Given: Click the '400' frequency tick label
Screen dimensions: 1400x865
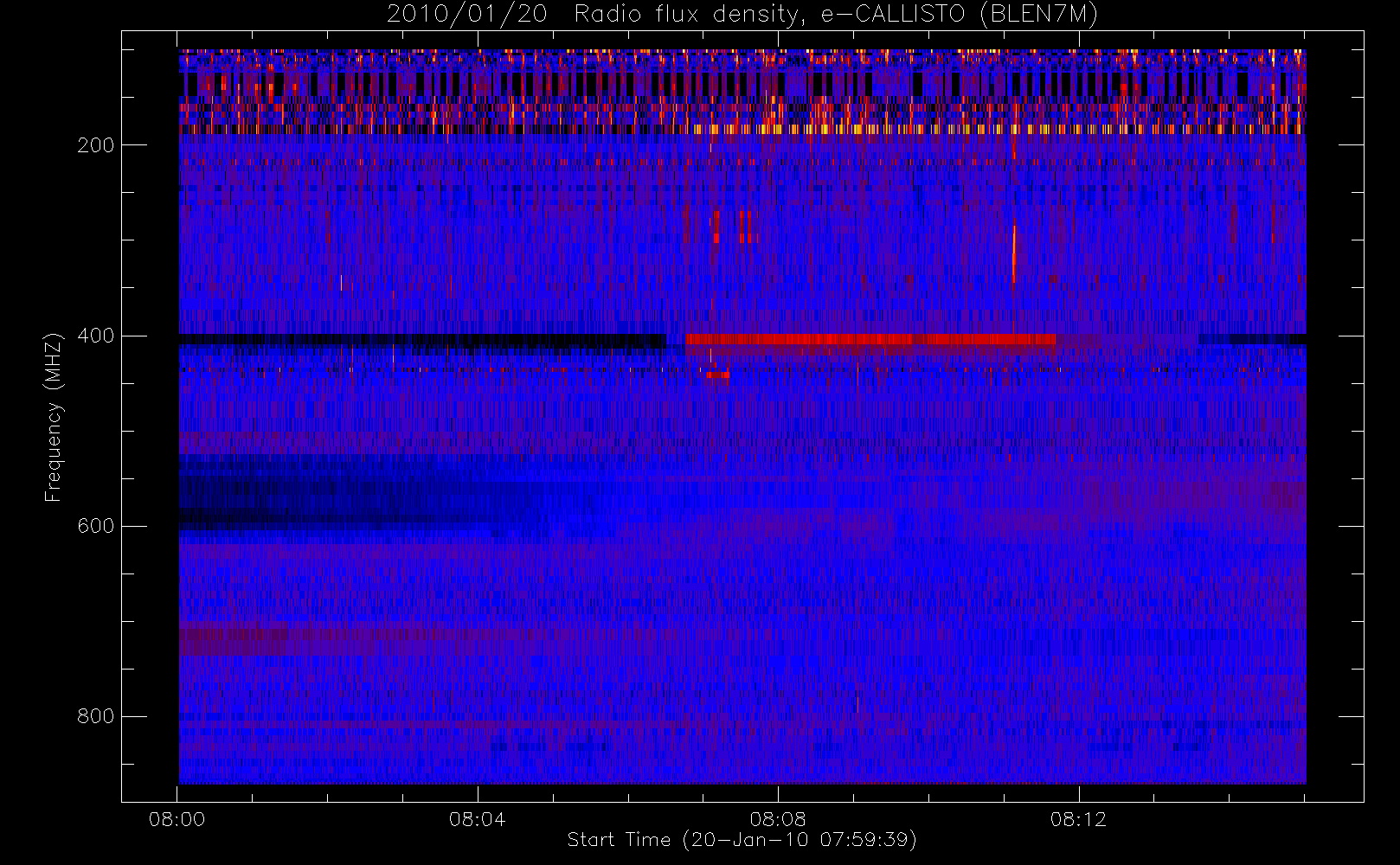Looking at the screenshot, I should tap(95, 336).
